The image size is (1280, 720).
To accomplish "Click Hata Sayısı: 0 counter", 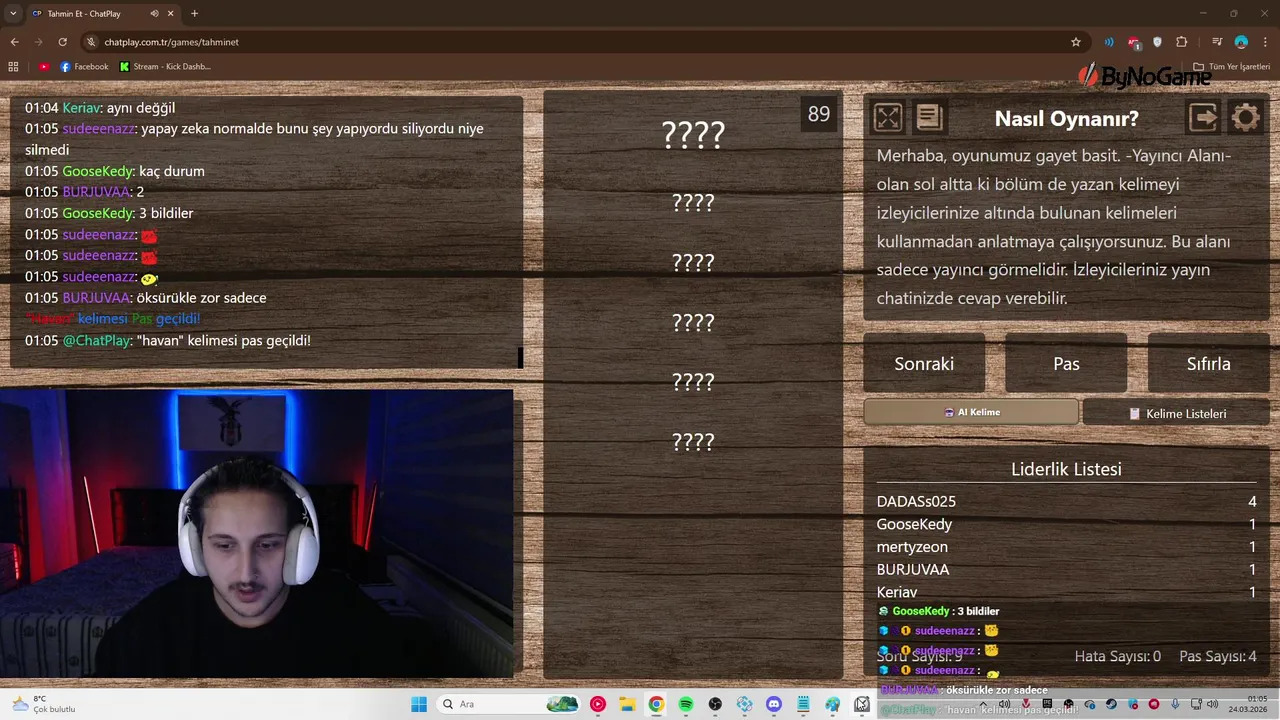I will coord(1117,656).
